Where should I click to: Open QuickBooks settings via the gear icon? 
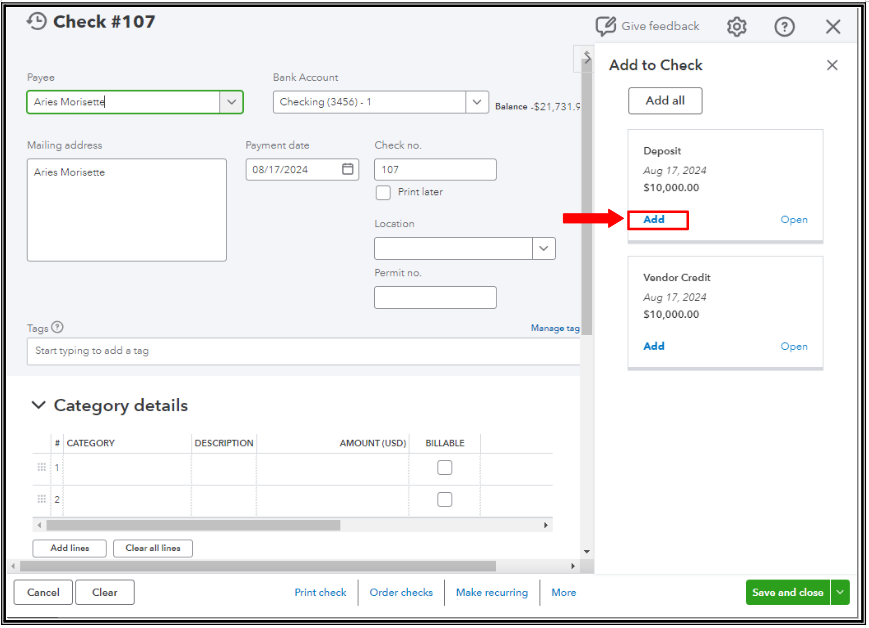pyautogui.click(x=736, y=26)
